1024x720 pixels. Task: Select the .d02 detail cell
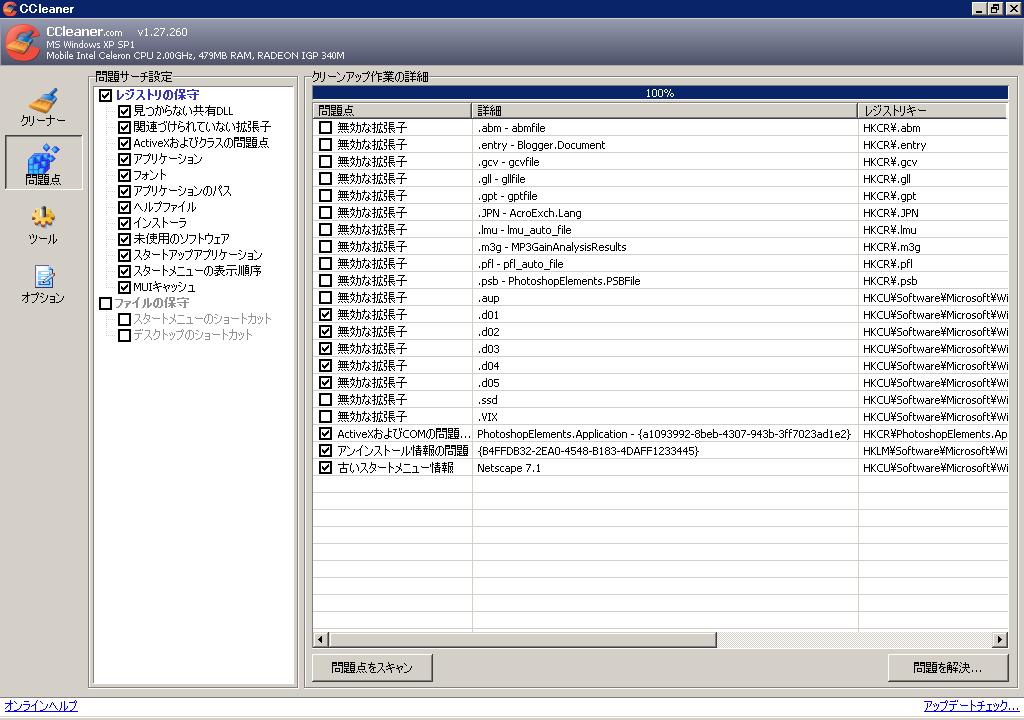click(665, 332)
